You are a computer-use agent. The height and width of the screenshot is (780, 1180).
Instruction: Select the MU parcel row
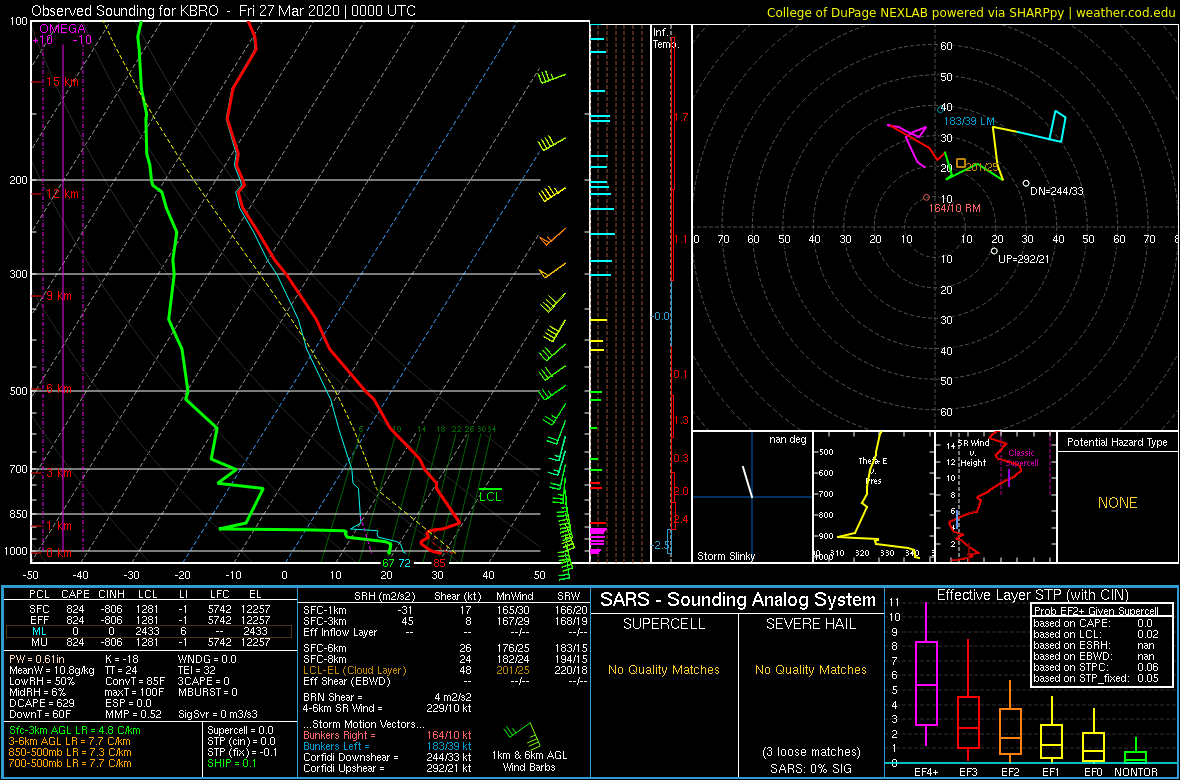149,641
